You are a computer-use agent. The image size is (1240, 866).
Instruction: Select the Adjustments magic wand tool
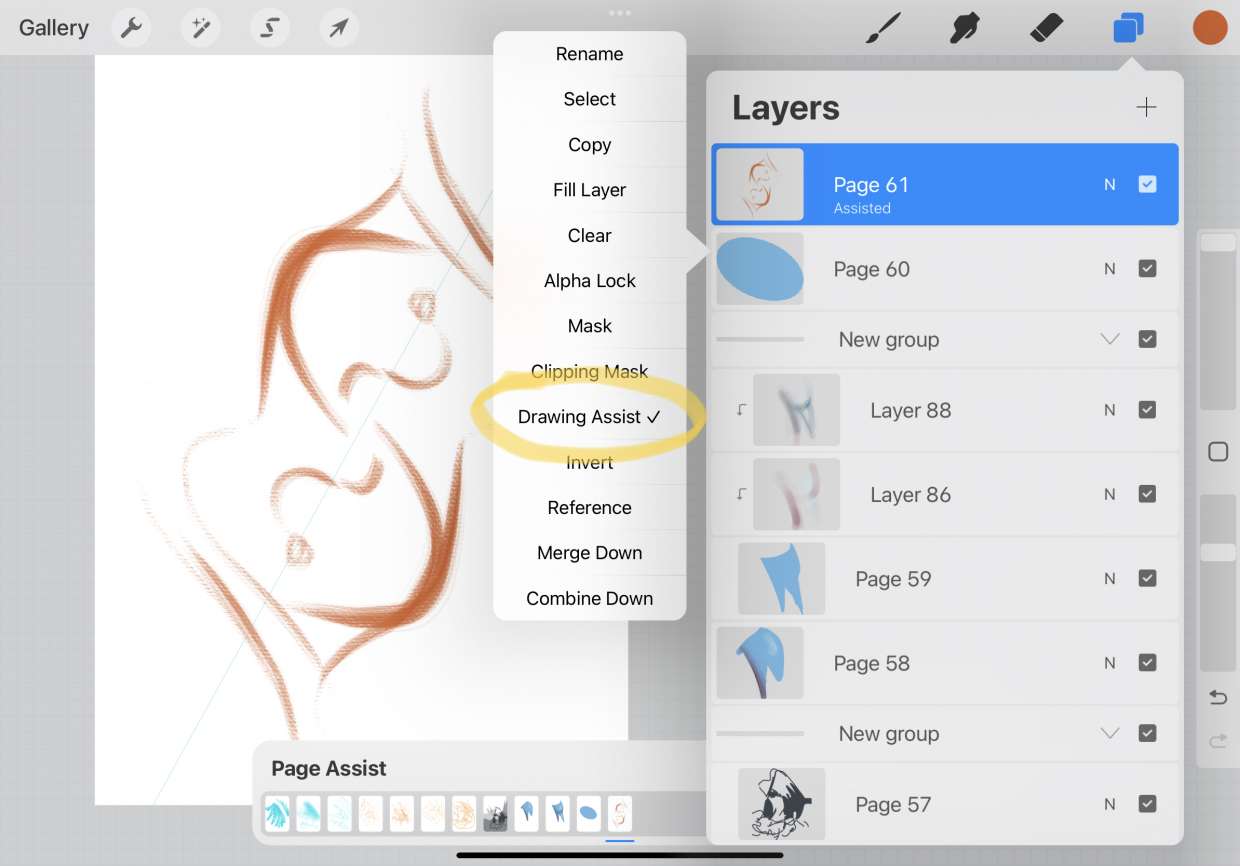click(200, 28)
